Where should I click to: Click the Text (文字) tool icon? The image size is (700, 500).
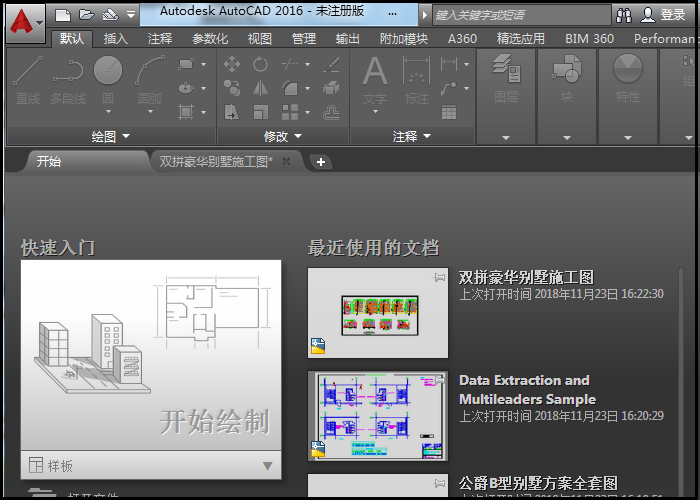374,72
